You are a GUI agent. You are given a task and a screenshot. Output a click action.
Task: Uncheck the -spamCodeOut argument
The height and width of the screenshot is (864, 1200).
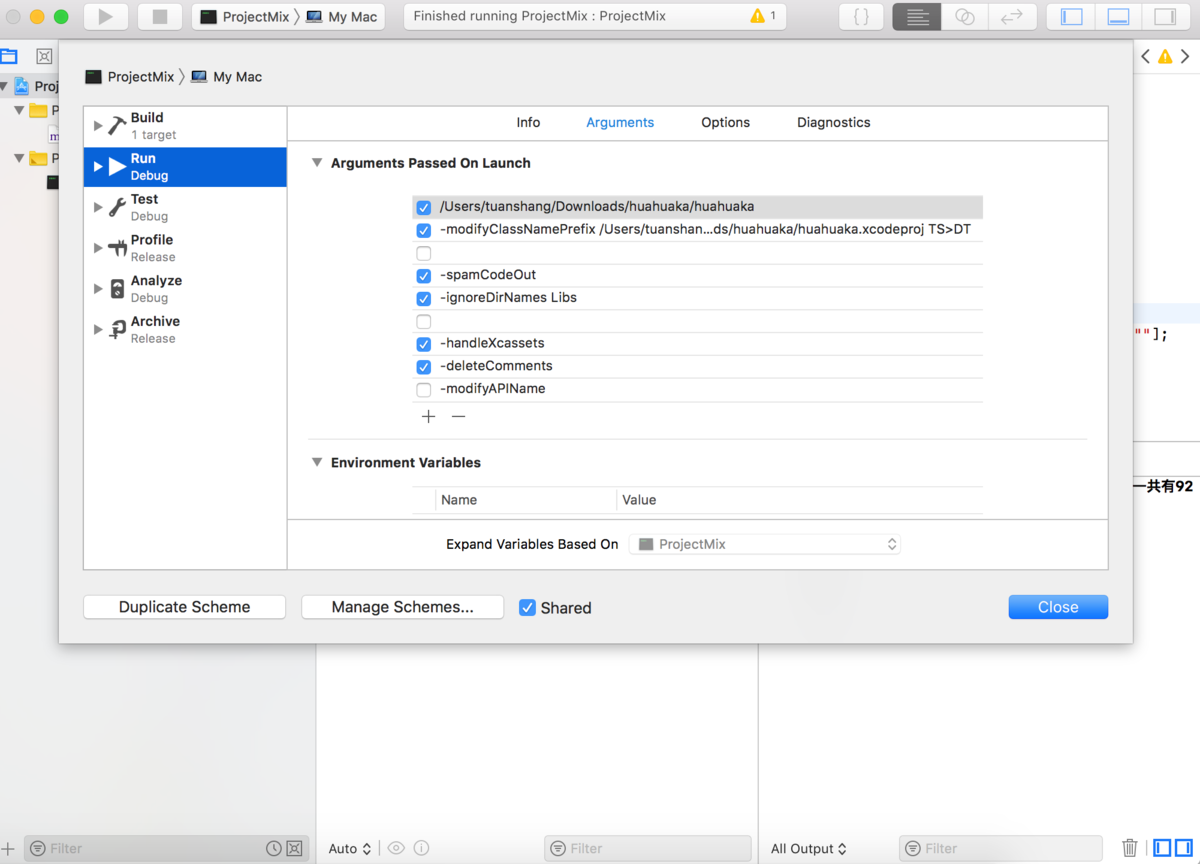424,275
